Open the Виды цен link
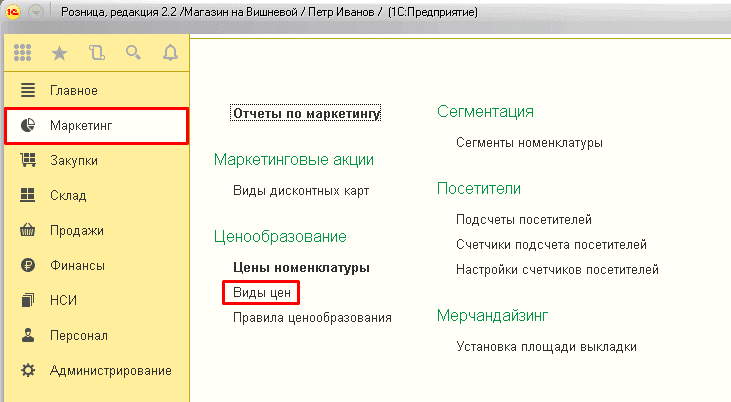Screen dimensions: 731x402 pos(260,292)
